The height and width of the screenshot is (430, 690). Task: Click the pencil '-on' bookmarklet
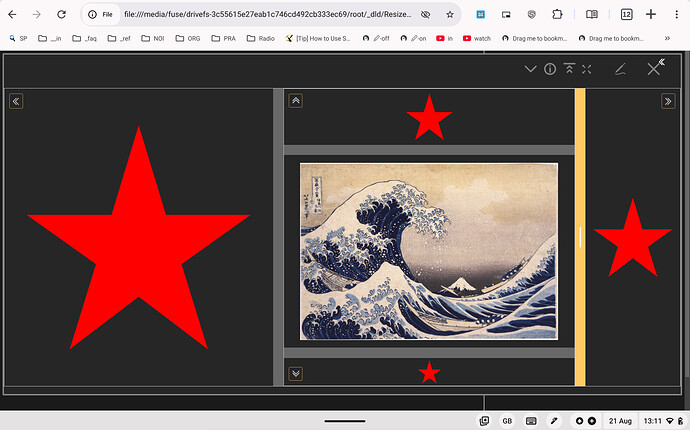(413, 38)
